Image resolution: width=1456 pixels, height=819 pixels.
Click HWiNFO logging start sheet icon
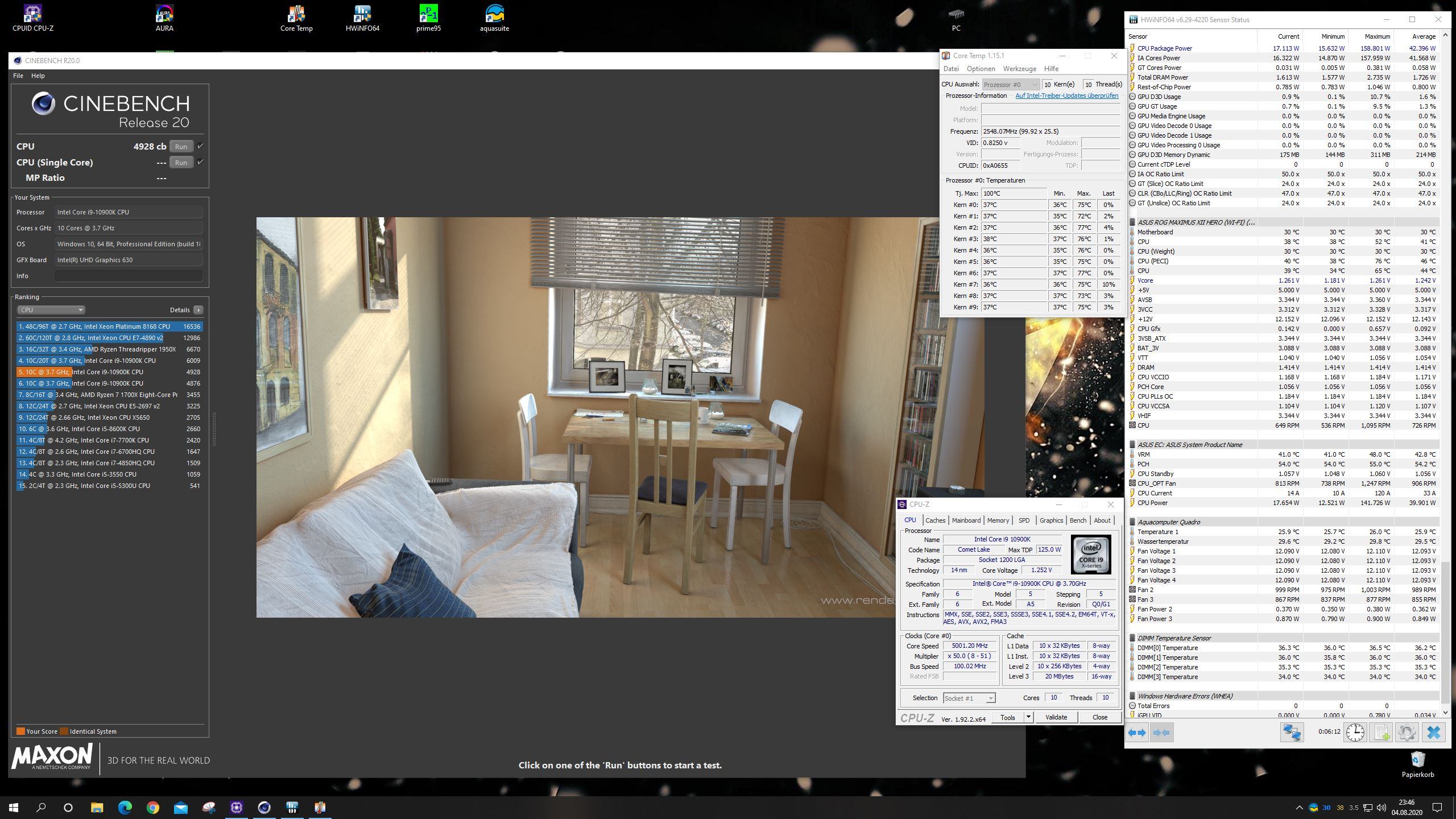(x=1382, y=733)
